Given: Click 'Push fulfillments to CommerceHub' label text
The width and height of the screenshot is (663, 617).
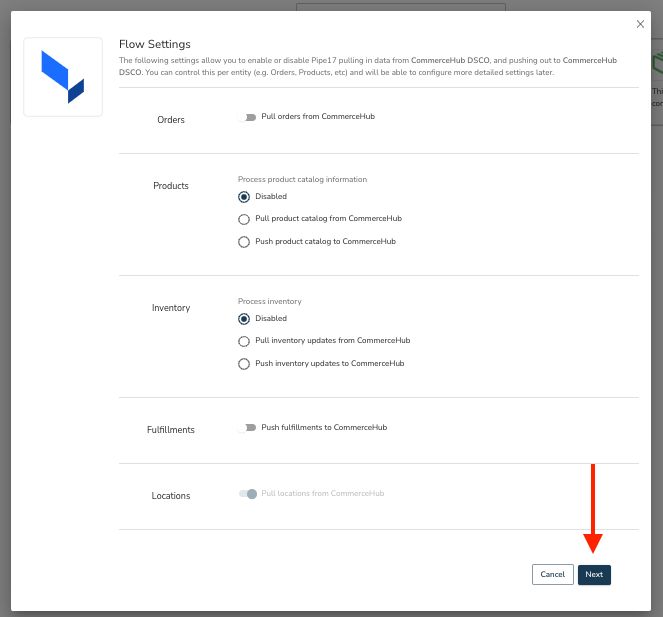Looking at the screenshot, I should [324, 427].
